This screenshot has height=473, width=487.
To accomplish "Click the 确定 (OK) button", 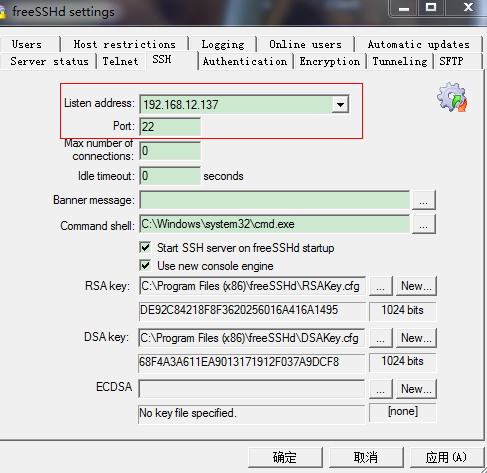I will pyautogui.click(x=285, y=457).
